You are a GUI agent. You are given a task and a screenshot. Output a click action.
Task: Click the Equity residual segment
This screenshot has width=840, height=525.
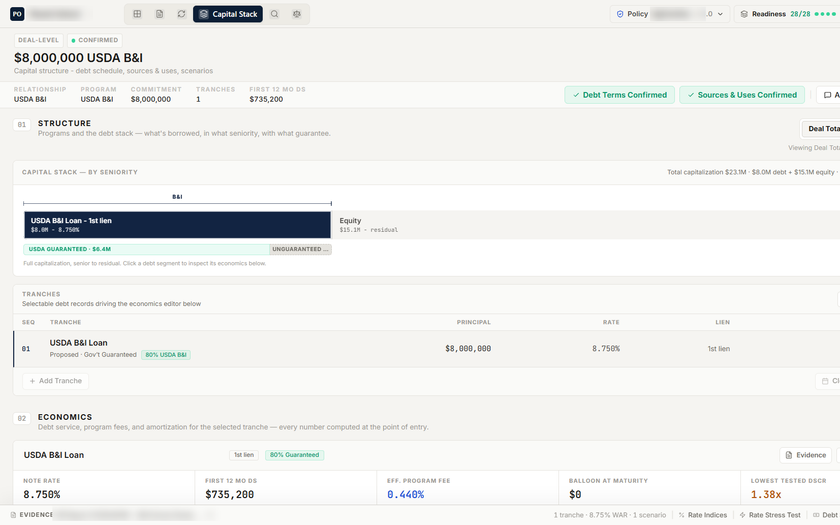pos(587,225)
